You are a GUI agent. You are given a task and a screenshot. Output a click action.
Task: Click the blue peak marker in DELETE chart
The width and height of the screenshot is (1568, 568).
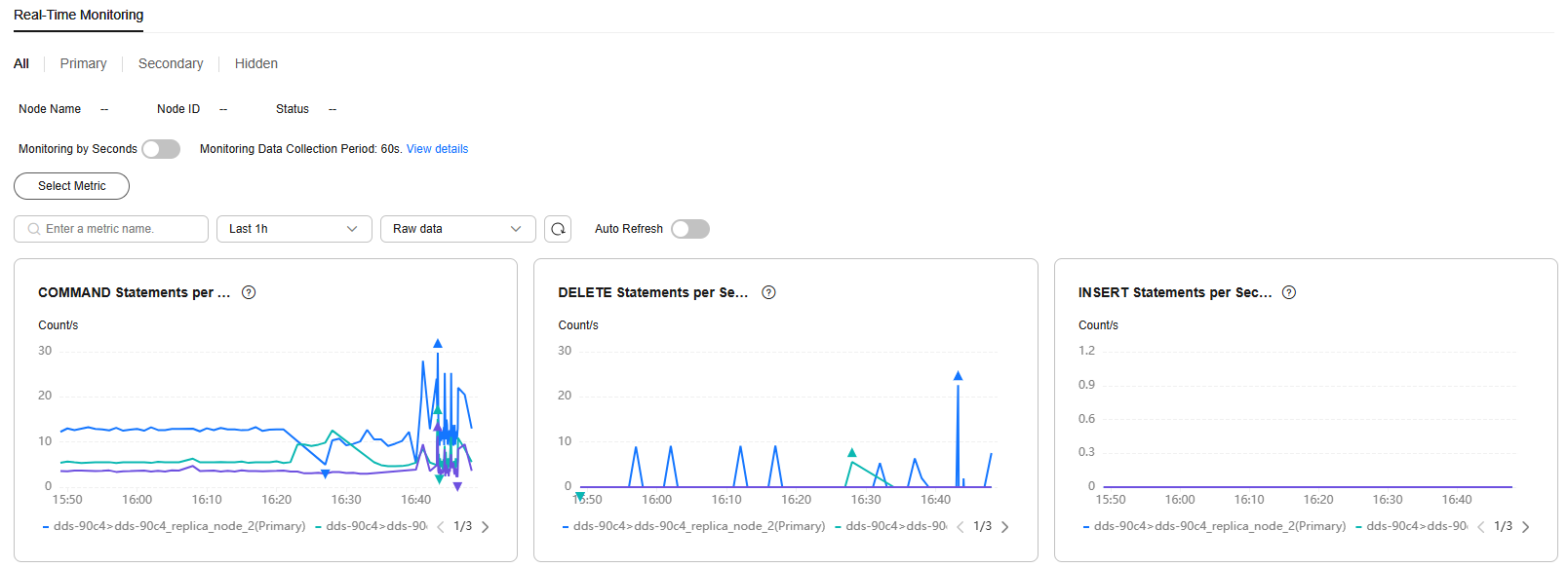958,375
